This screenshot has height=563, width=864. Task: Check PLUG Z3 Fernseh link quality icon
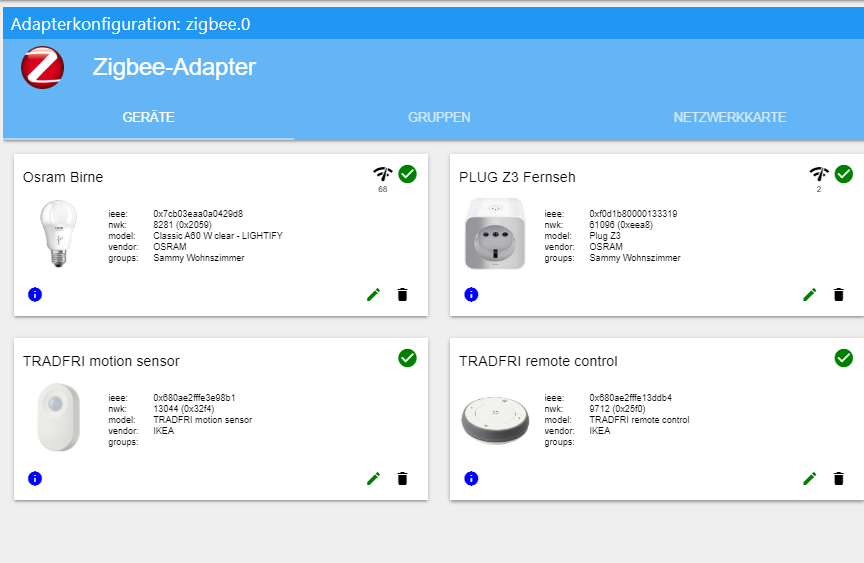pos(819,174)
